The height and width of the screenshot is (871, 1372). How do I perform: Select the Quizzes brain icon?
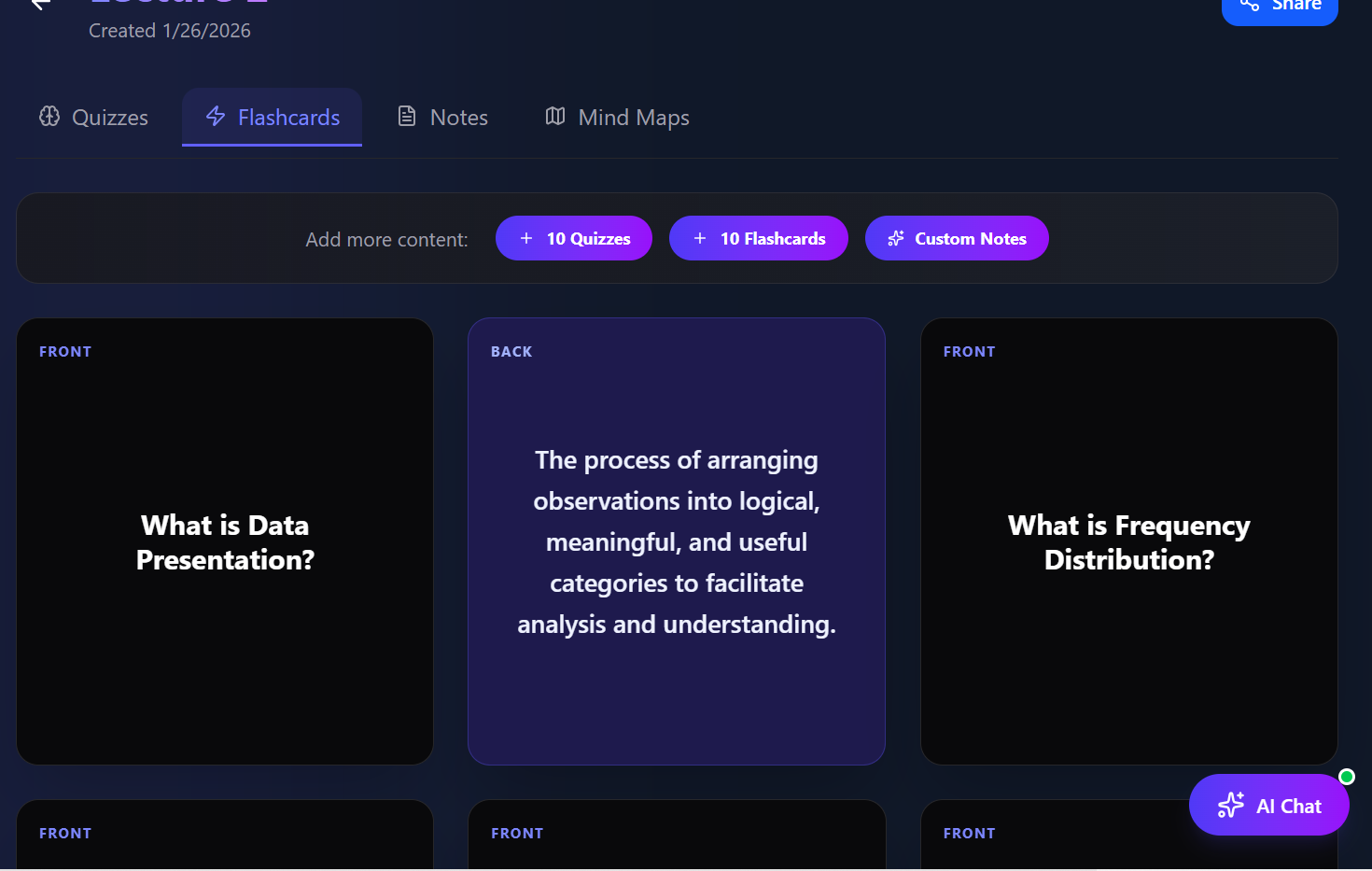[49, 116]
